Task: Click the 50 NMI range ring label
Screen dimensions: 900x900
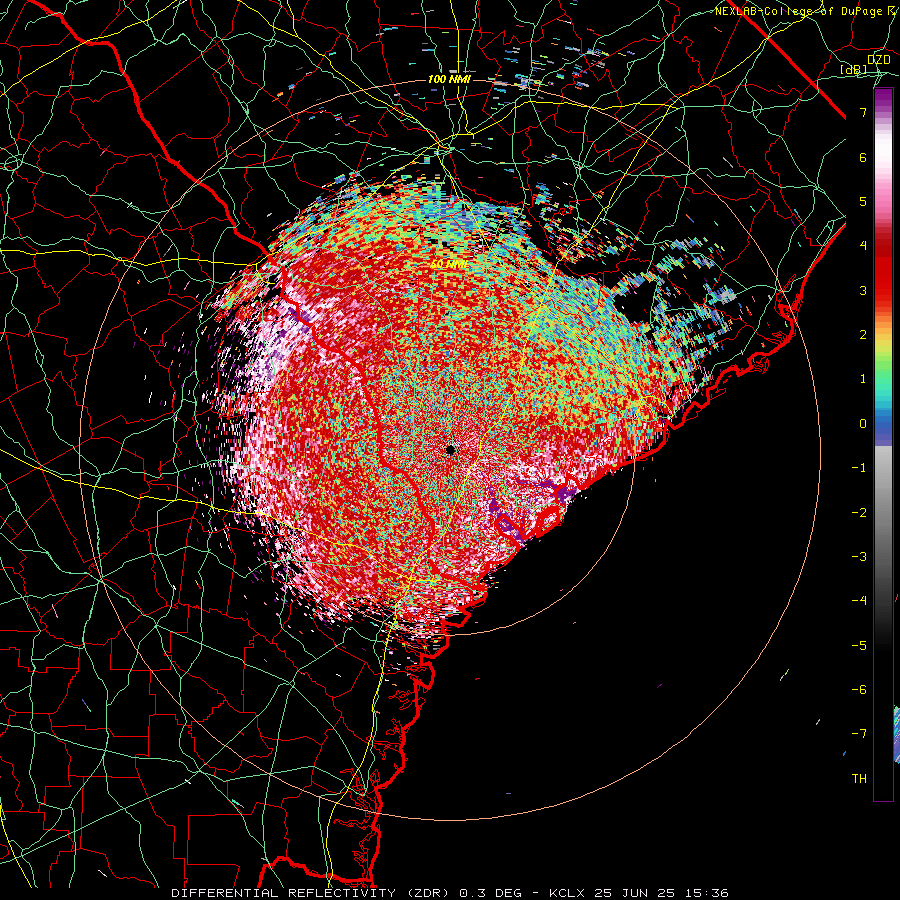Action: 449,265
